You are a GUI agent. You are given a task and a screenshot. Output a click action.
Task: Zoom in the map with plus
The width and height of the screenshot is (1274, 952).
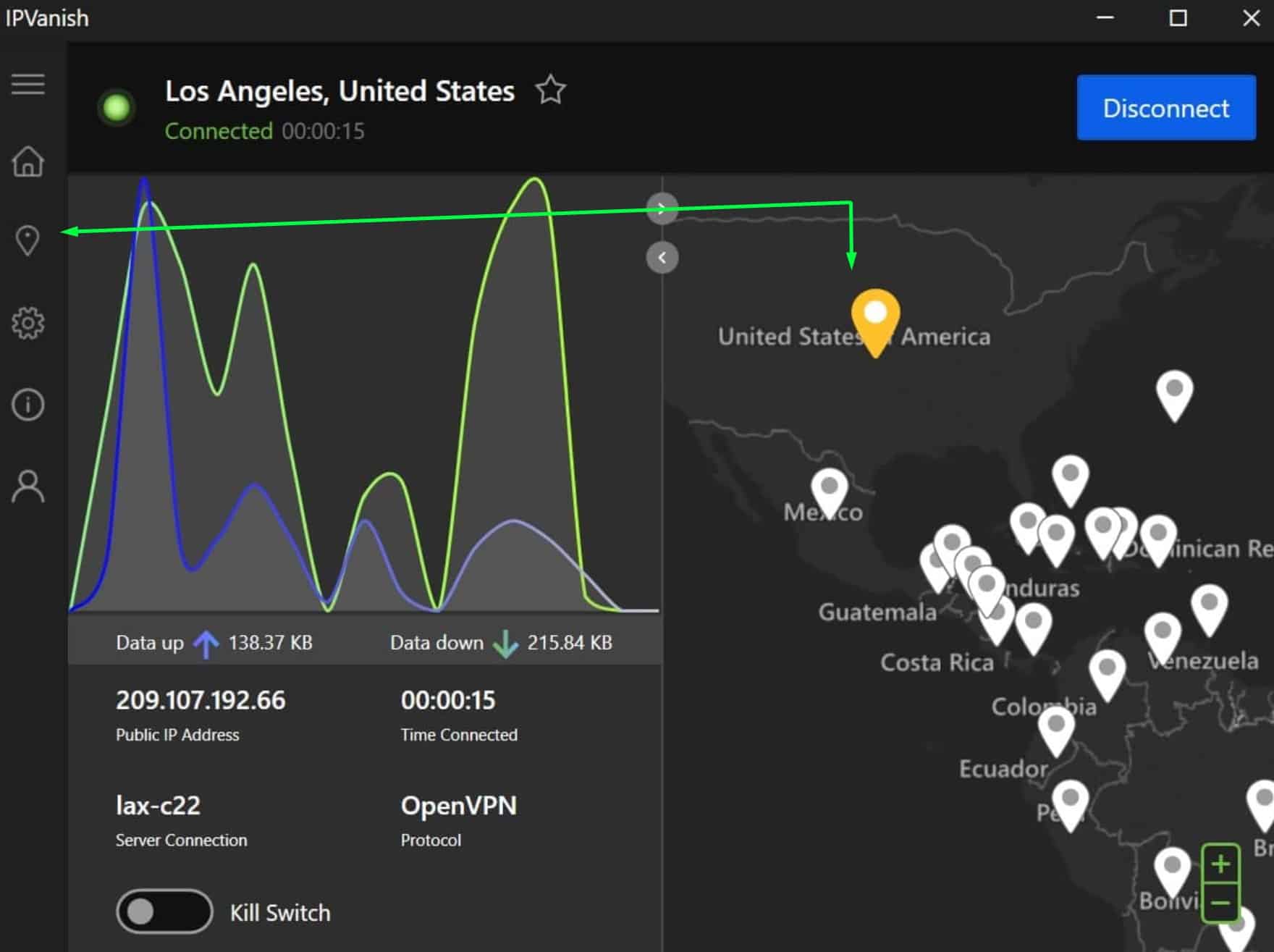coord(1220,864)
